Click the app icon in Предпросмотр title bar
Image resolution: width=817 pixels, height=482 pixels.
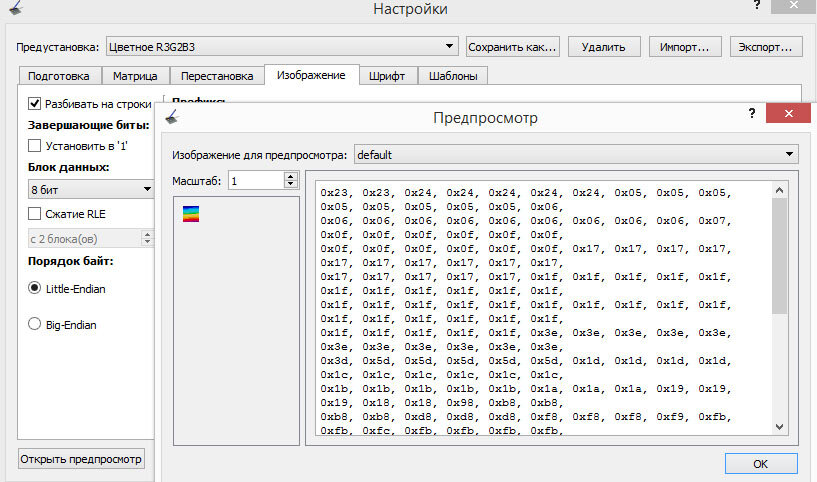(172, 117)
